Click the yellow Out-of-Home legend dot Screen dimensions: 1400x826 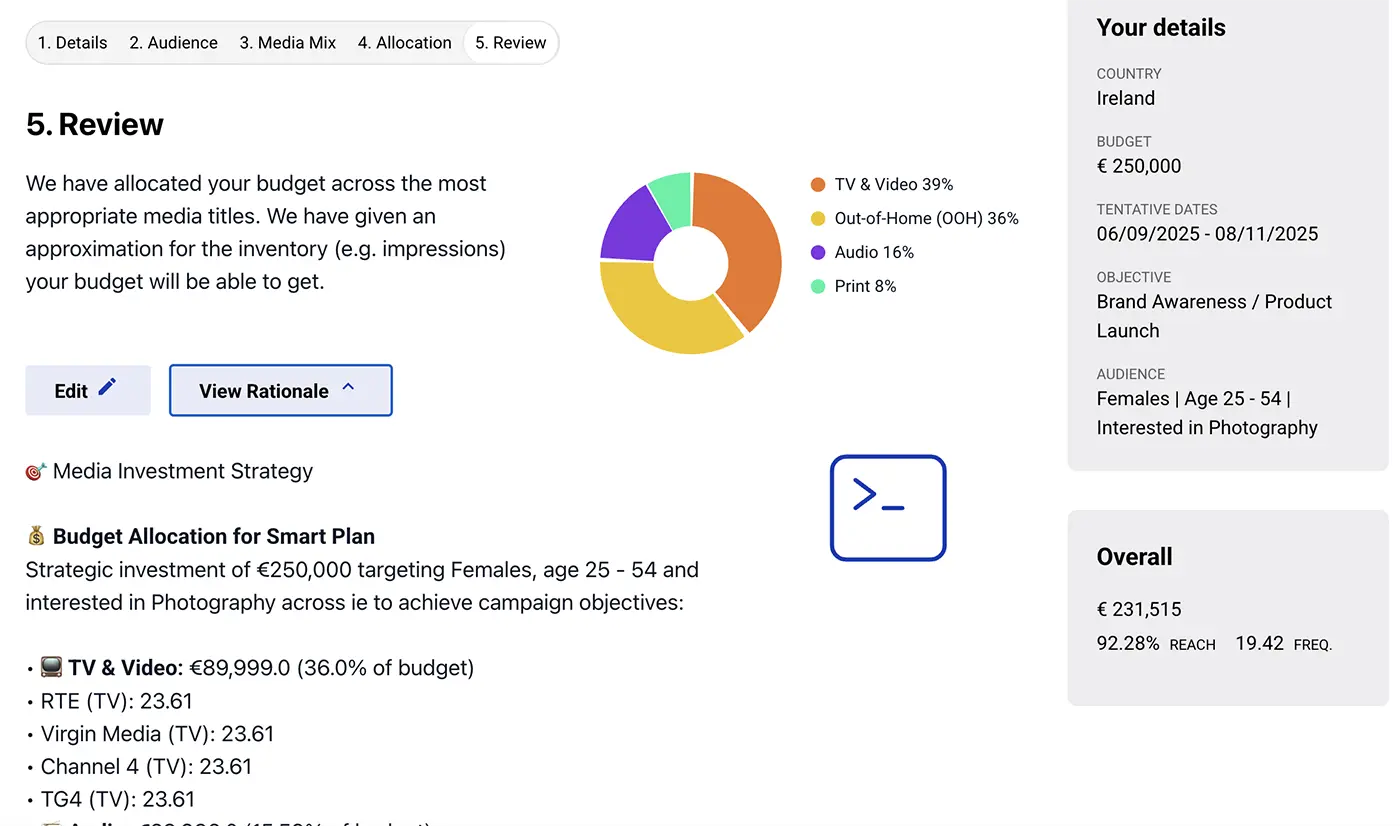[x=817, y=218]
